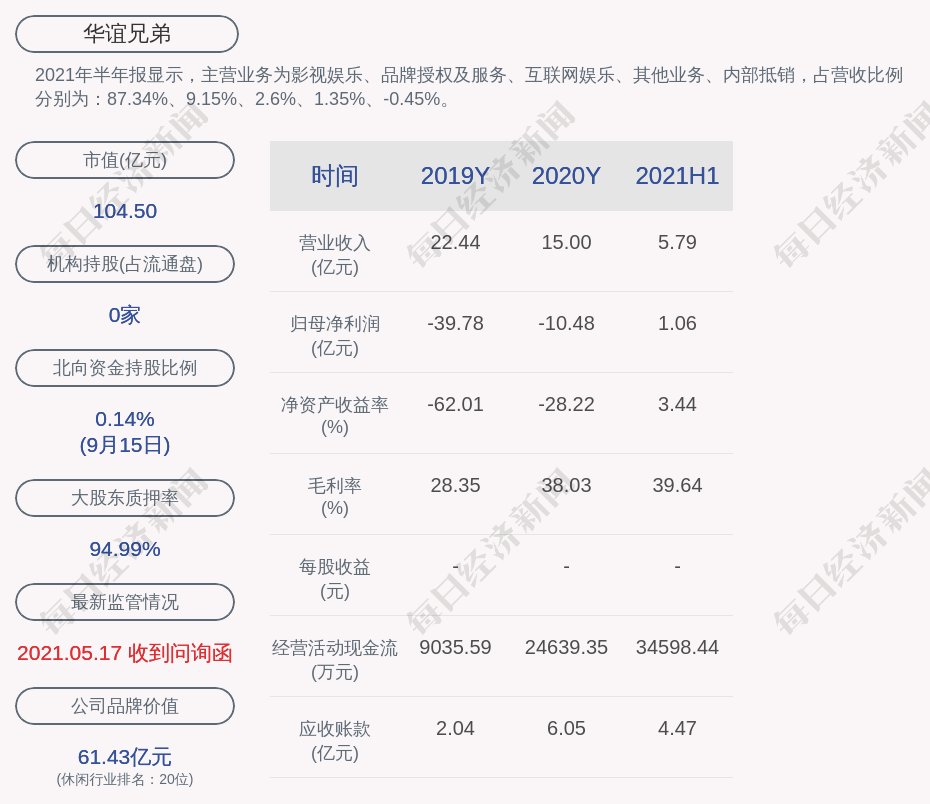930x804 pixels.
Task: Click the 华谊兄弟 company name pill
Action: (x=127, y=34)
